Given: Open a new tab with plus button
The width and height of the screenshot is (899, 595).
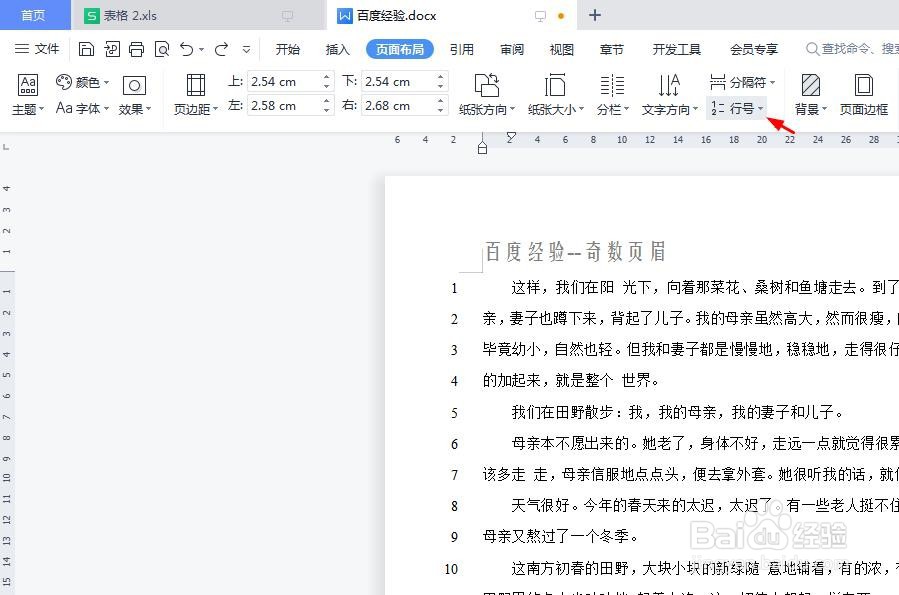Looking at the screenshot, I should (x=595, y=15).
